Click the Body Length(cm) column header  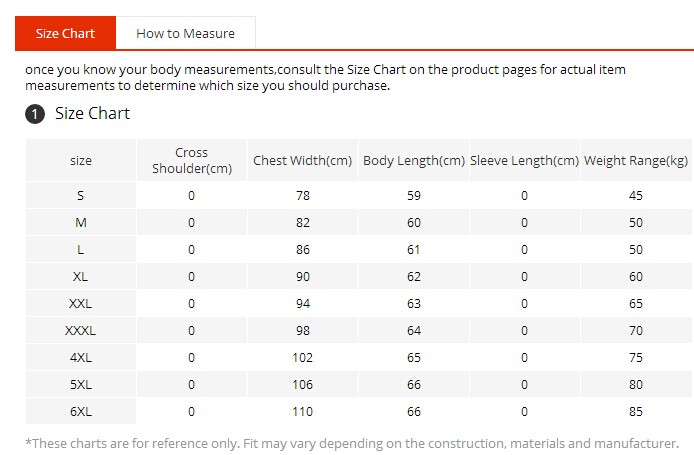pos(413,161)
